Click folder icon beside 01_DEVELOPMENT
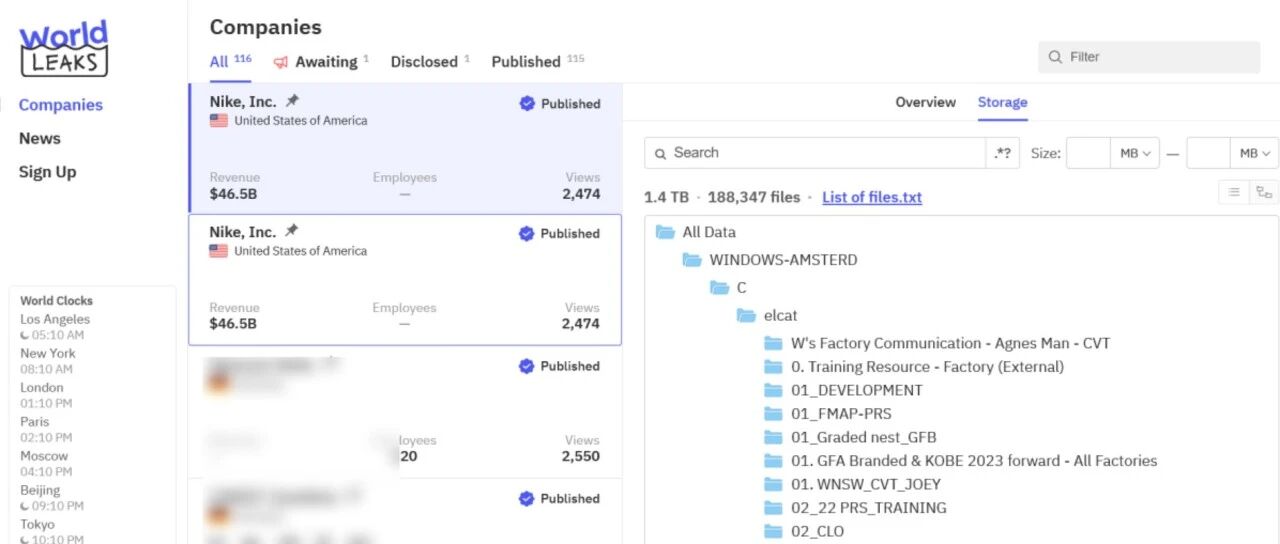 coord(773,390)
